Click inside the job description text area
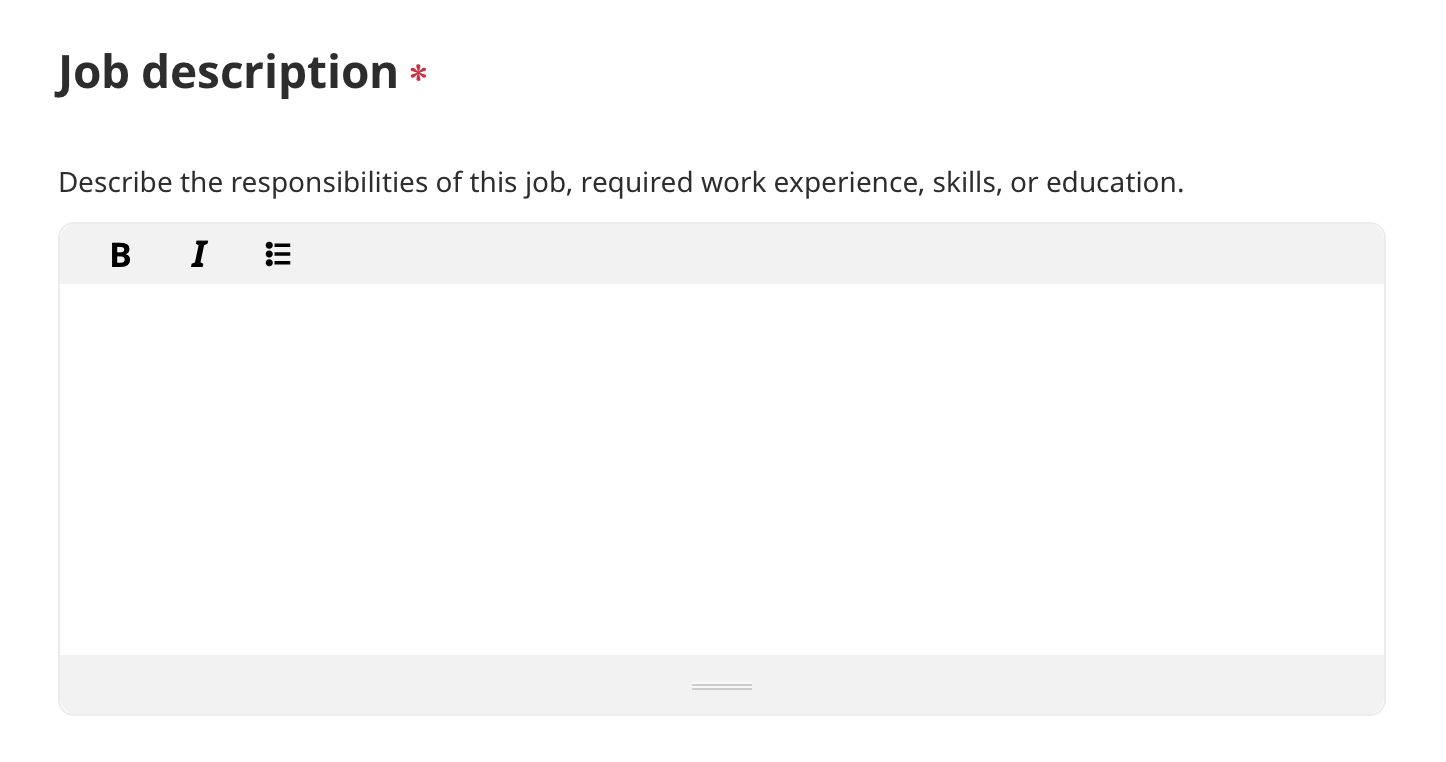Viewport: 1446px width, 762px height. coord(722,469)
